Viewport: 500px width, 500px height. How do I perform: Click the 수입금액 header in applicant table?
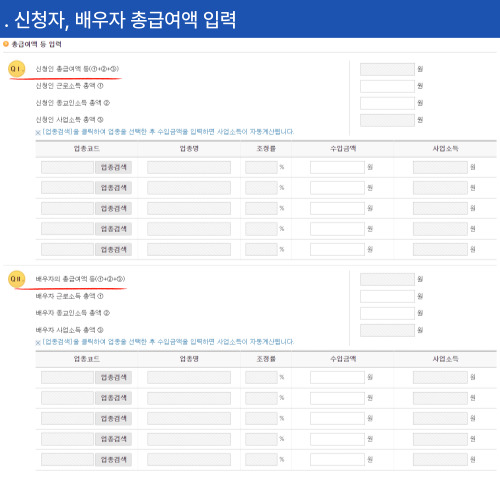coord(343,149)
